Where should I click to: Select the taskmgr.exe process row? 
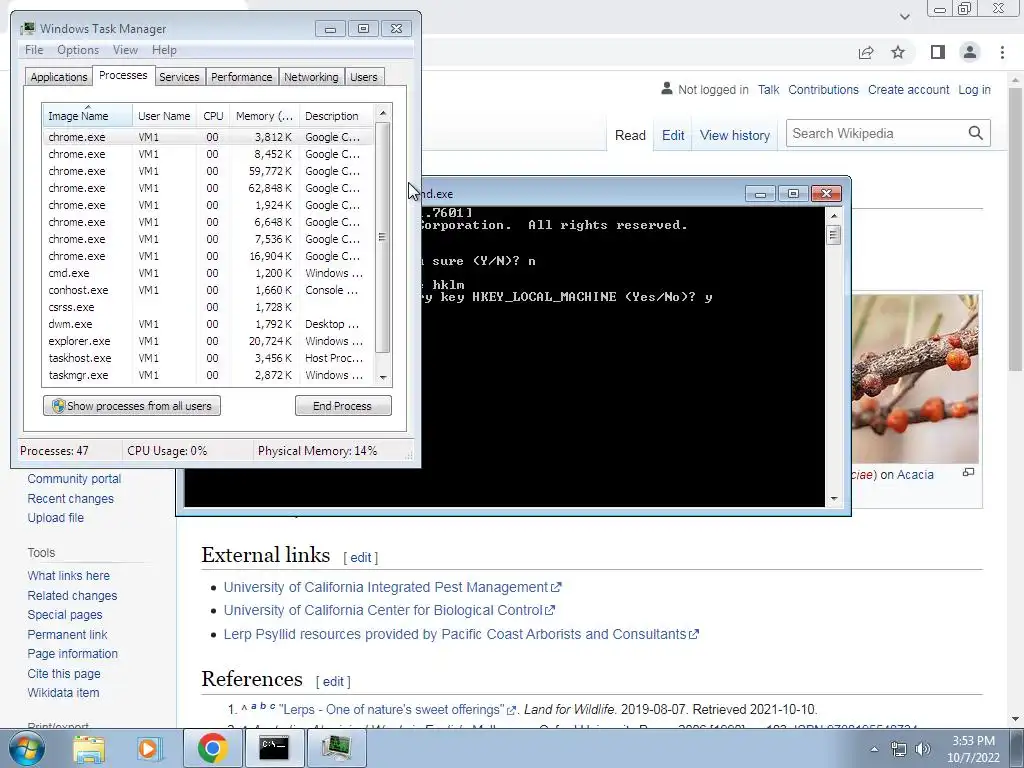(x=208, y=375)
